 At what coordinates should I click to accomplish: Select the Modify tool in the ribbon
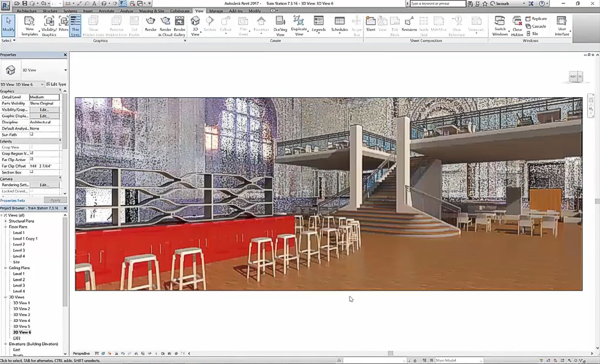8,26
